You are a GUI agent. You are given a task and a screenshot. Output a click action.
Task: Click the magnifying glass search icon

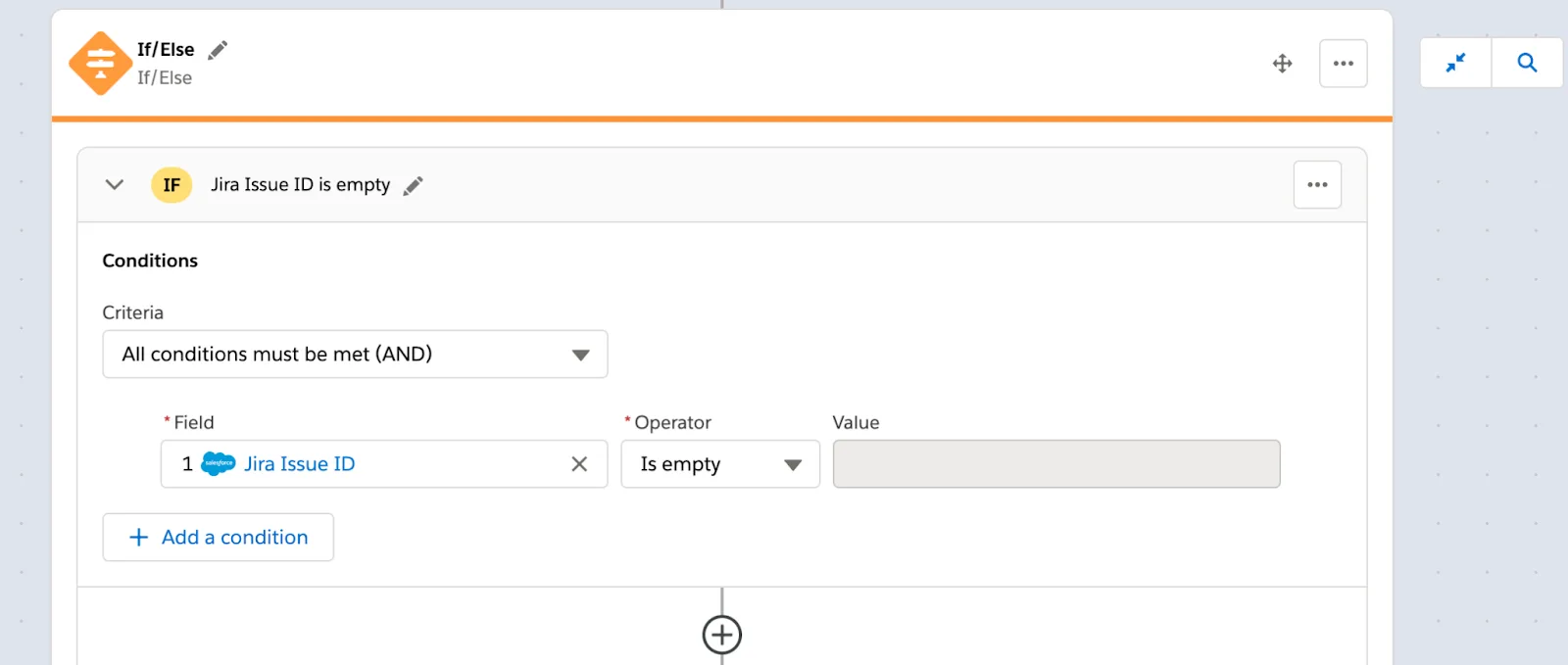pyautogui.click(x=1527, y=62)
